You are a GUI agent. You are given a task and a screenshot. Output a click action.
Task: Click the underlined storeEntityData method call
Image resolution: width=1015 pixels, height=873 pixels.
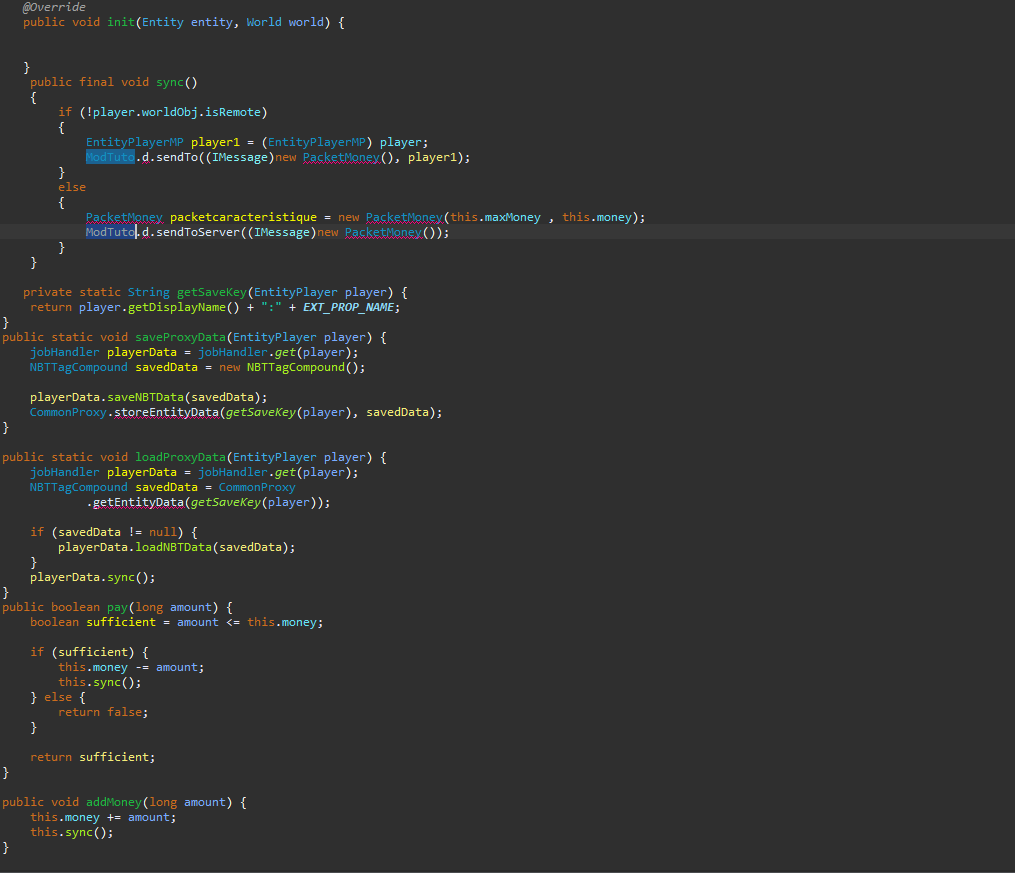click(164, 412)
